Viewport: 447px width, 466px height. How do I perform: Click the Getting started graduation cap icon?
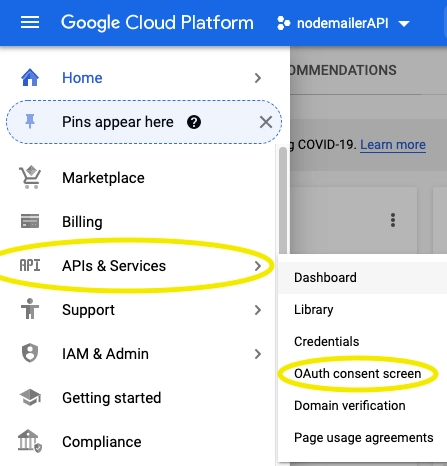tap(30, 397)
